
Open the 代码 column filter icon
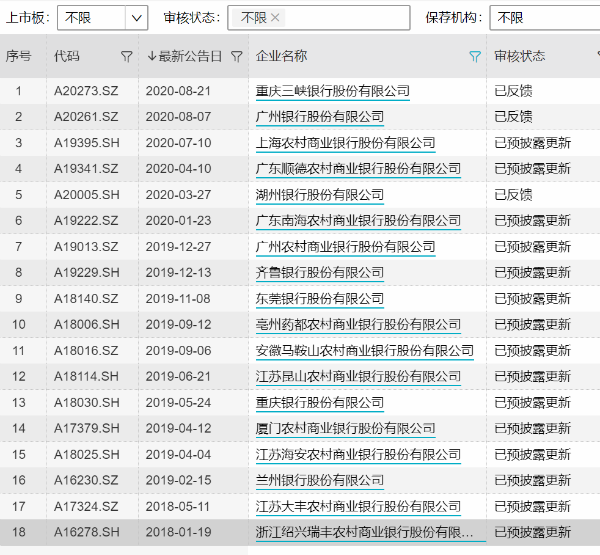tap(127, 57)
